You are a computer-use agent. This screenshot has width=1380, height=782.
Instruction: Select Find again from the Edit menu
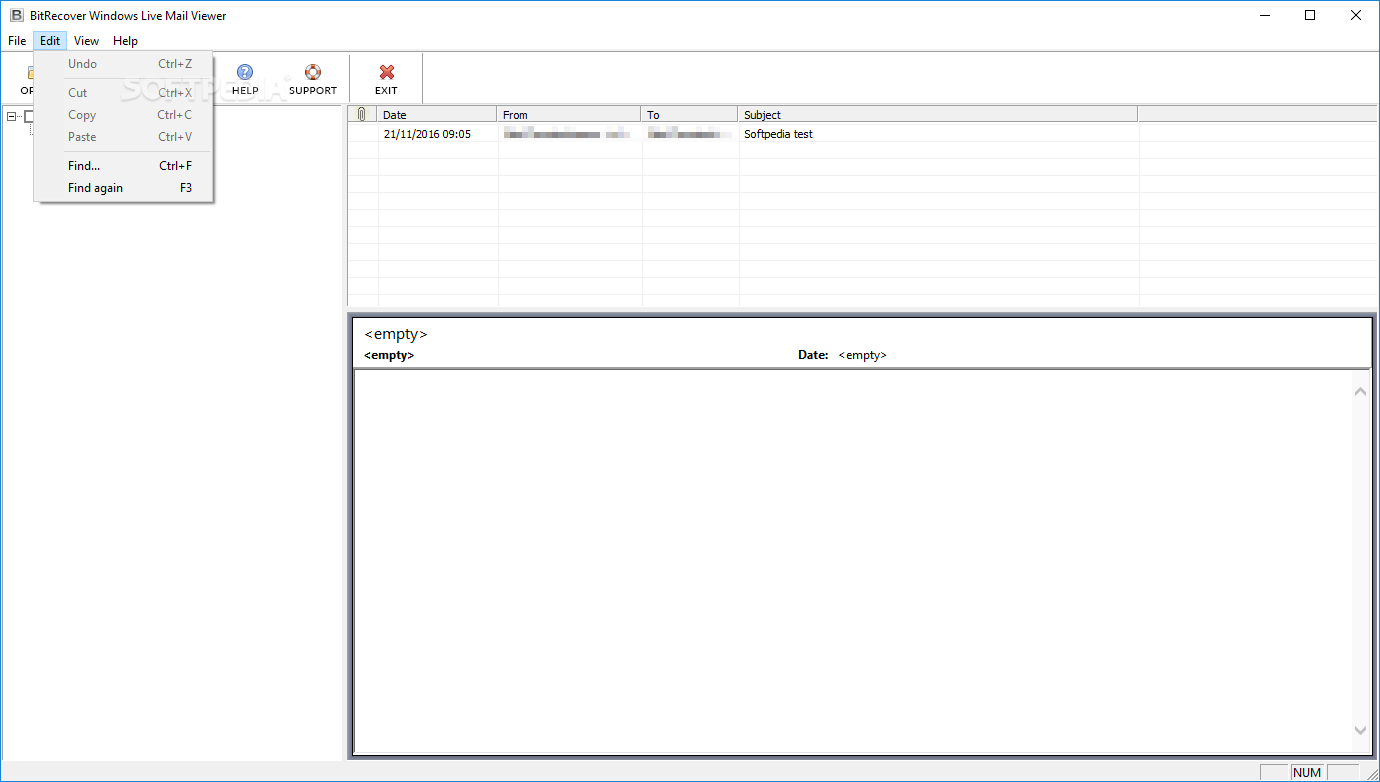[x=124, y=188]
